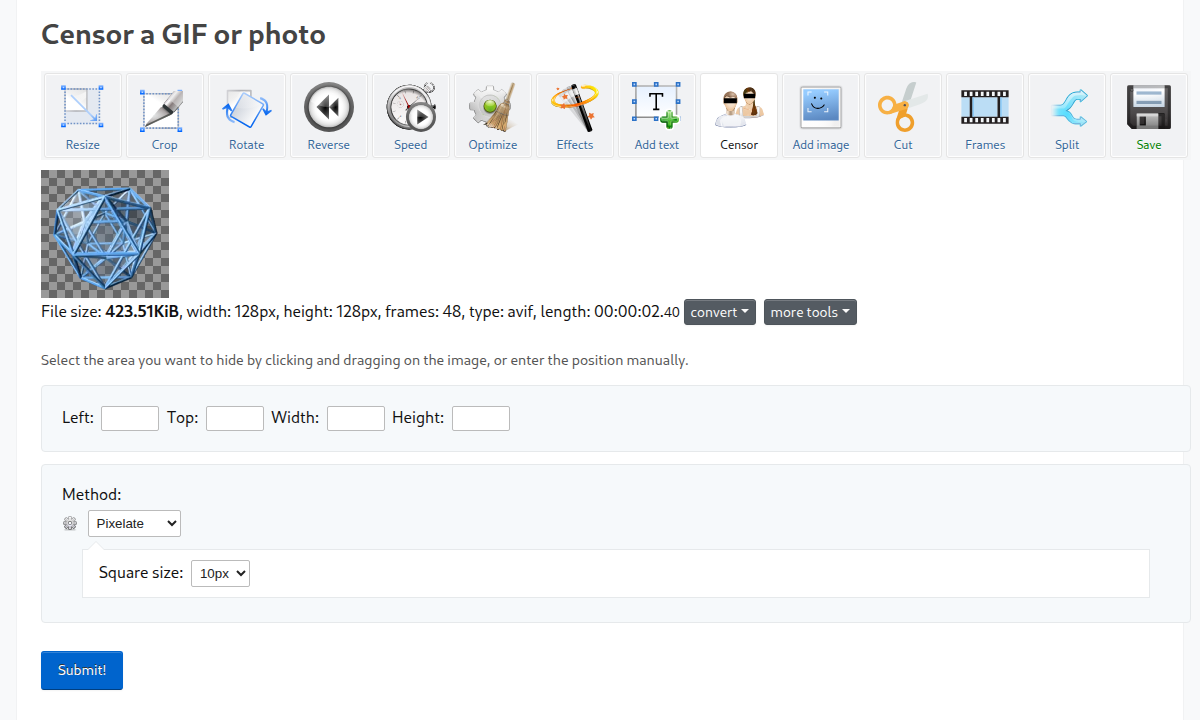Select the Add text tool
Image resolution: width=1200 pixels, height=720 pixels.
tap(656, 116)
